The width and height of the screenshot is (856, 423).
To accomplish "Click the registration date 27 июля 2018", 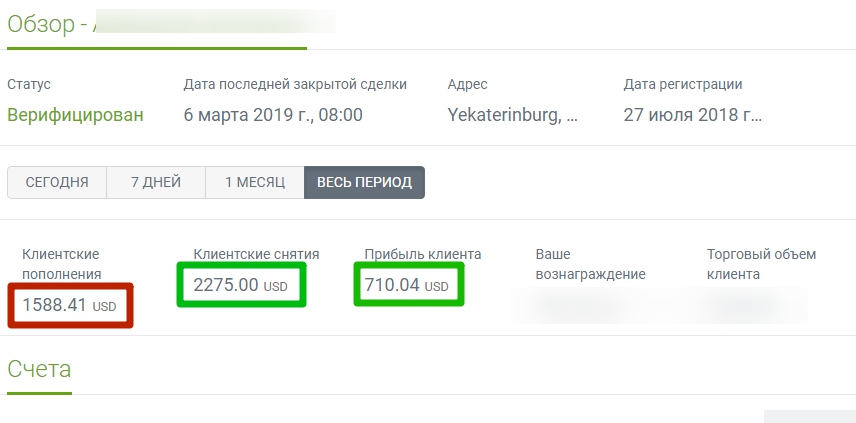I will [693, 115].
